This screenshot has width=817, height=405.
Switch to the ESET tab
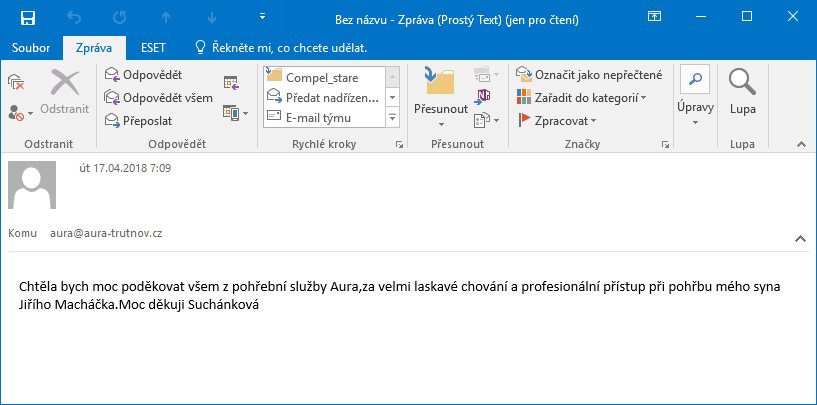click(153, 47)
